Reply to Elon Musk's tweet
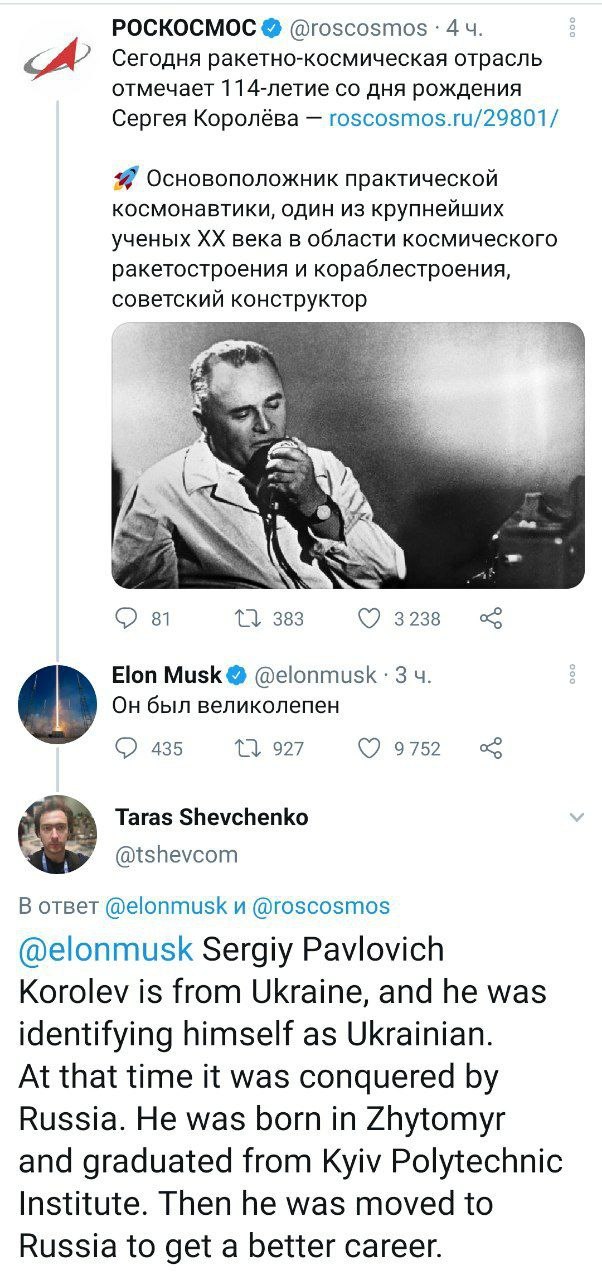The width and height of the screenshot is (602, 1280). tap(126, 748)
